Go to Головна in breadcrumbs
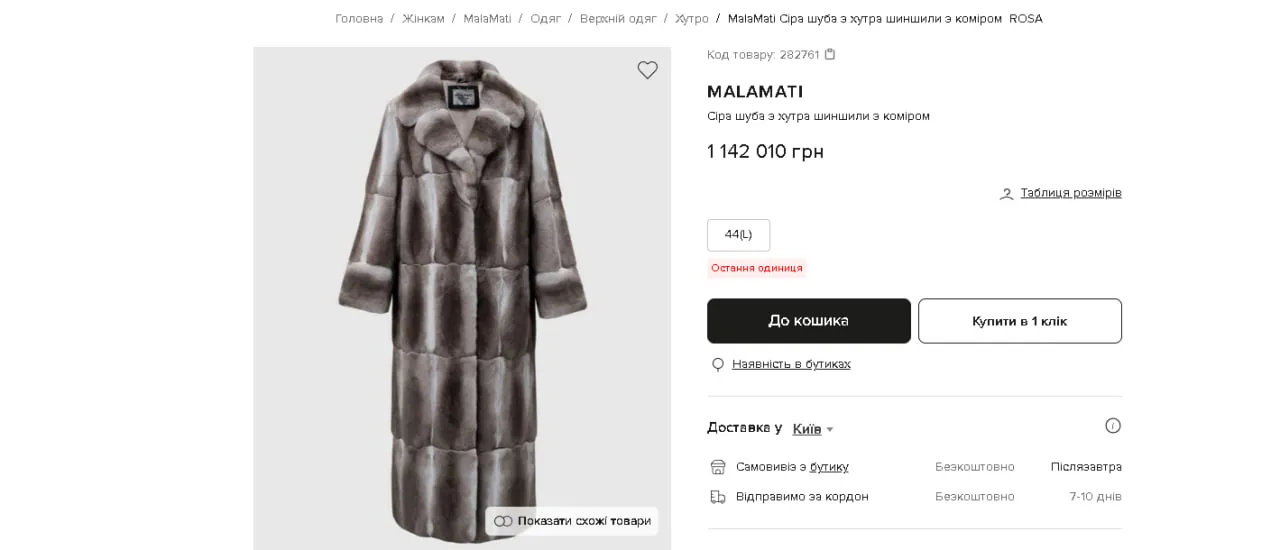Image resolution: width=1280 pixels, height=550 pixels. point(359,19)
